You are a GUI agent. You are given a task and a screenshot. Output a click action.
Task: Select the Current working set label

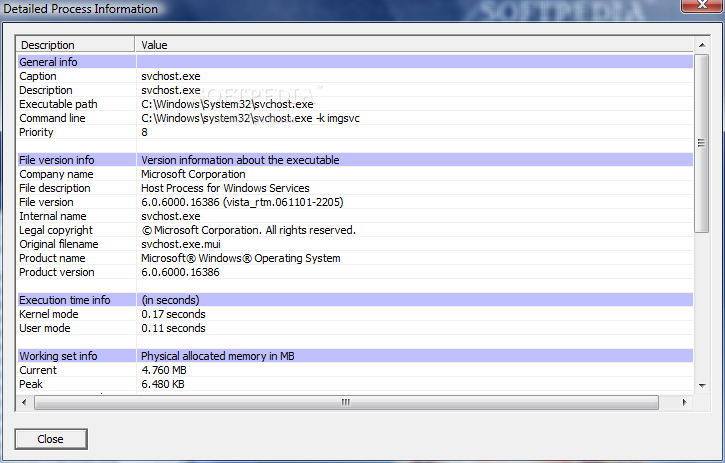[38, 370]
